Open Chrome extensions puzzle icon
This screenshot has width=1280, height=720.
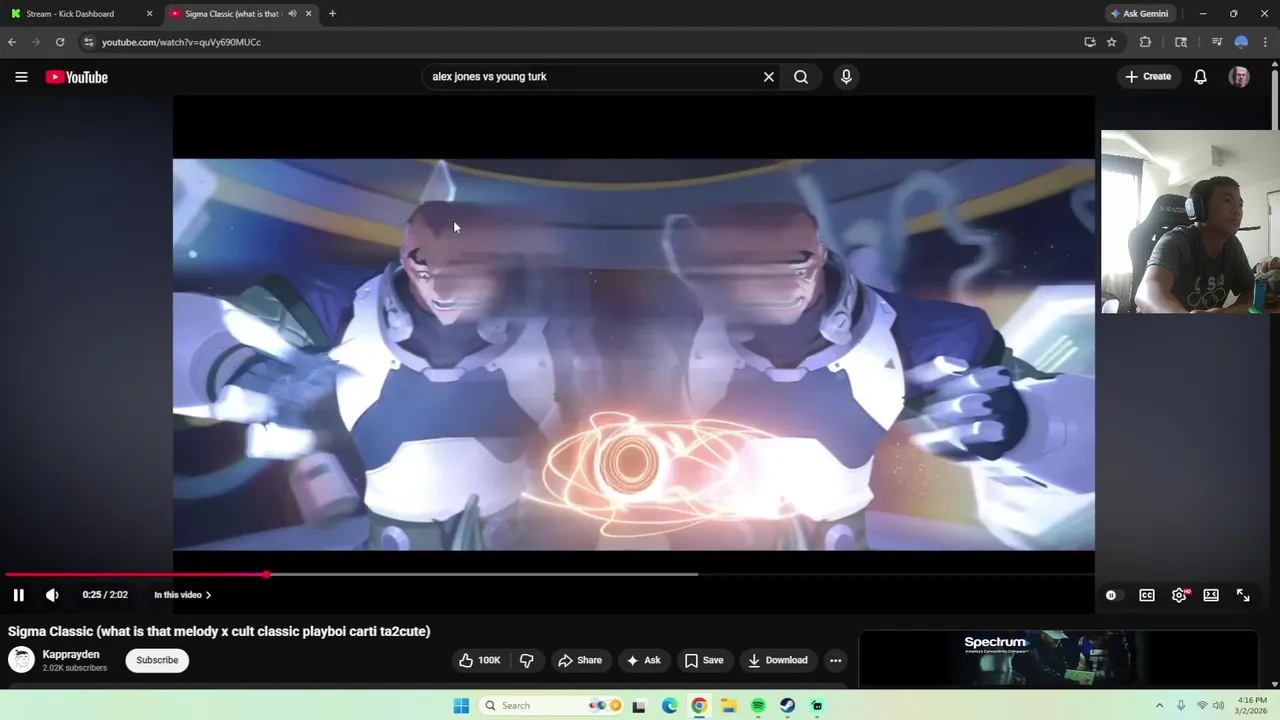pyautogui.click(x=1145, y=42)
